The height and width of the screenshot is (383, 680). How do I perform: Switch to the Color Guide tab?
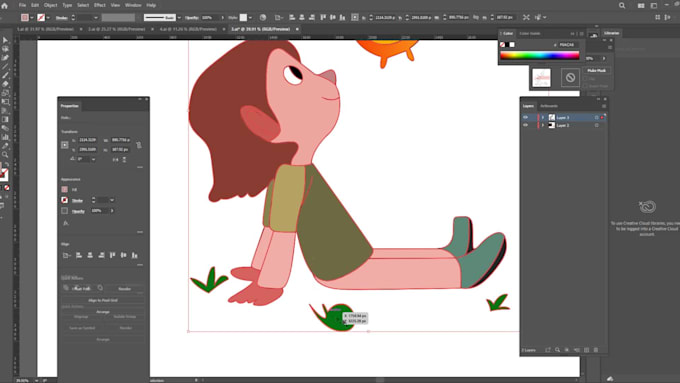[x=530, y=33]
